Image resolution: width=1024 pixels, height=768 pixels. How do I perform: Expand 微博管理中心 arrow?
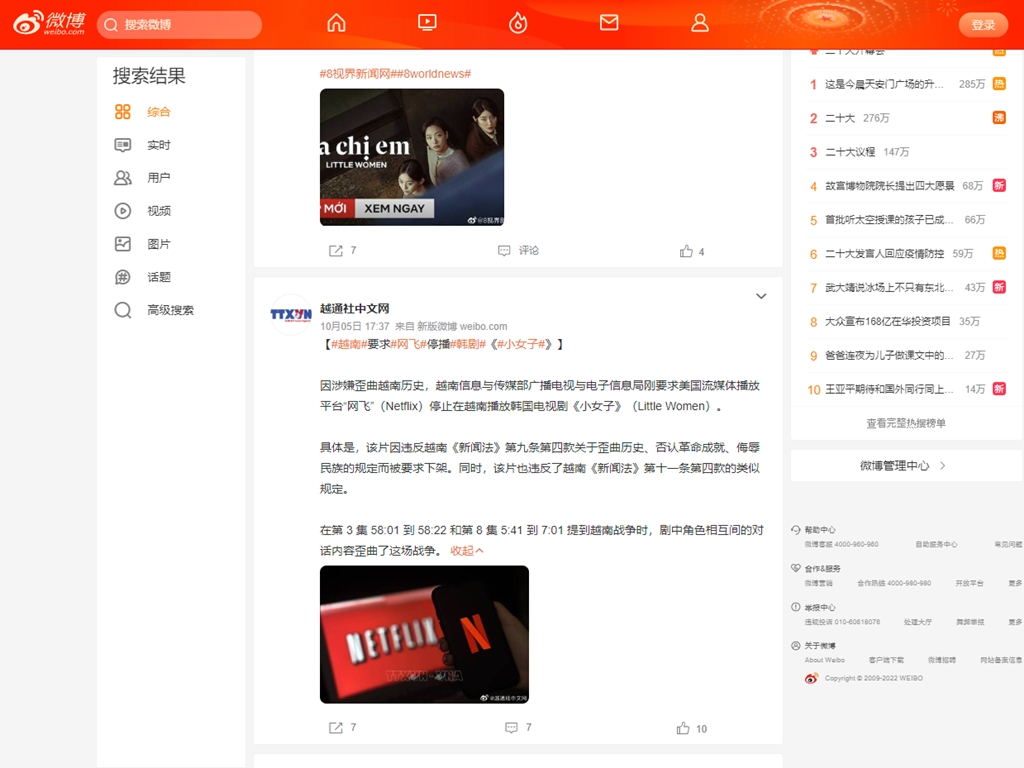(x=942, y=466)
